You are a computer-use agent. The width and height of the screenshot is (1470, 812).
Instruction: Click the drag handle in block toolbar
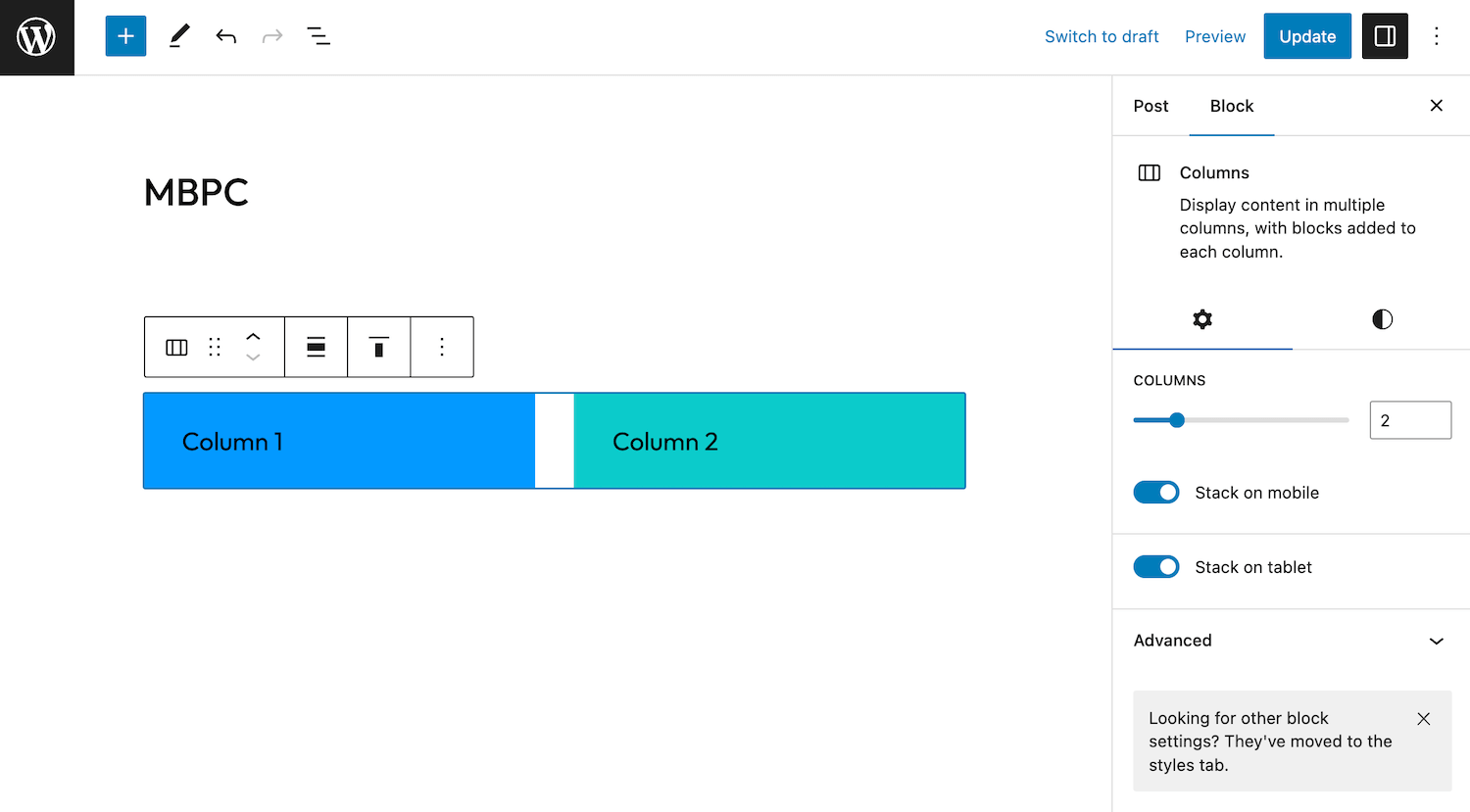click(x=215, y=347)
